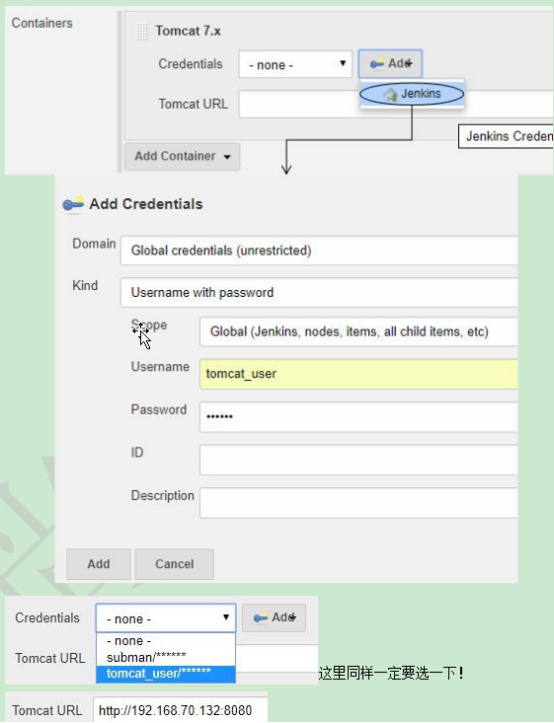The width and height of the screenshot is (554, 723).
Task: Open the Add Container dropdown button
Action: point(182,156)
